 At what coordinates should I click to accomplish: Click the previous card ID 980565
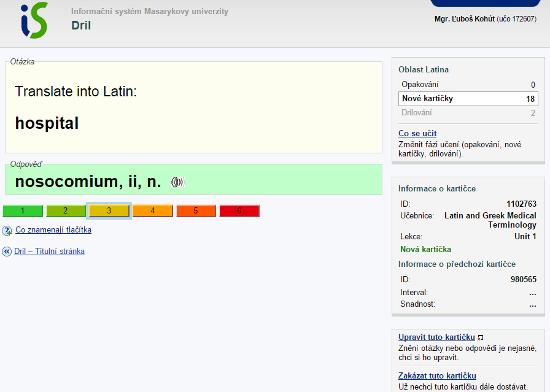tap(524, 279)
